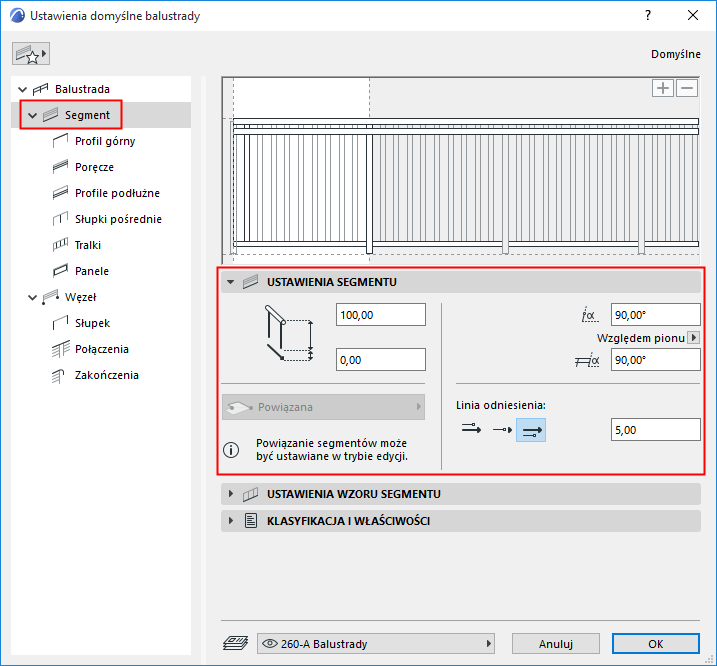The width and height of the screenshot is (717, 666).
Task: Click the Segment icon in tree
Action: pos(51,115)
